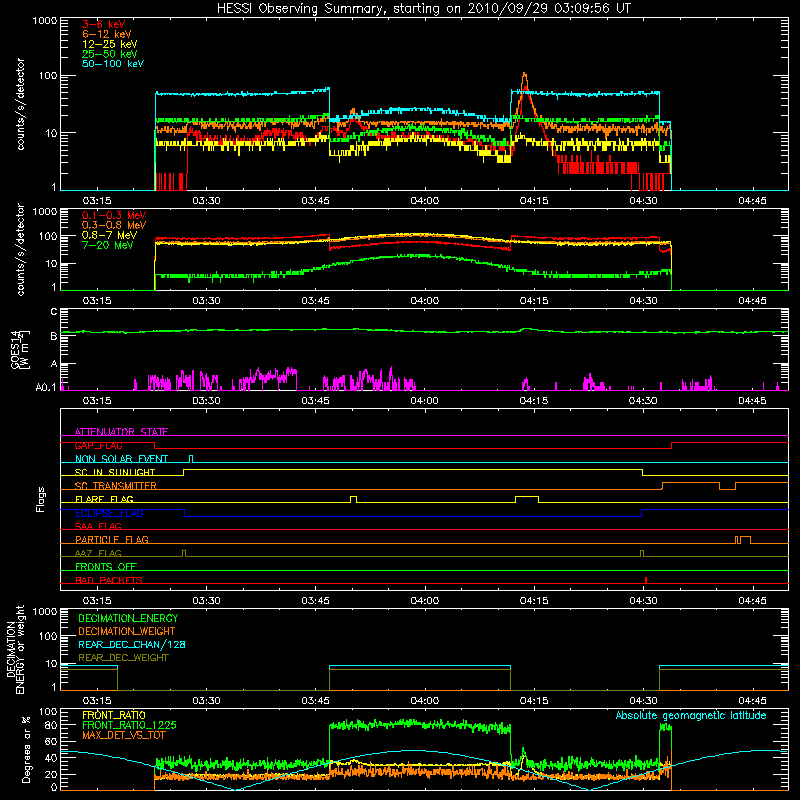Select the BAD_PACKETS flag label
800x800 pixels.
pos(109,580)
